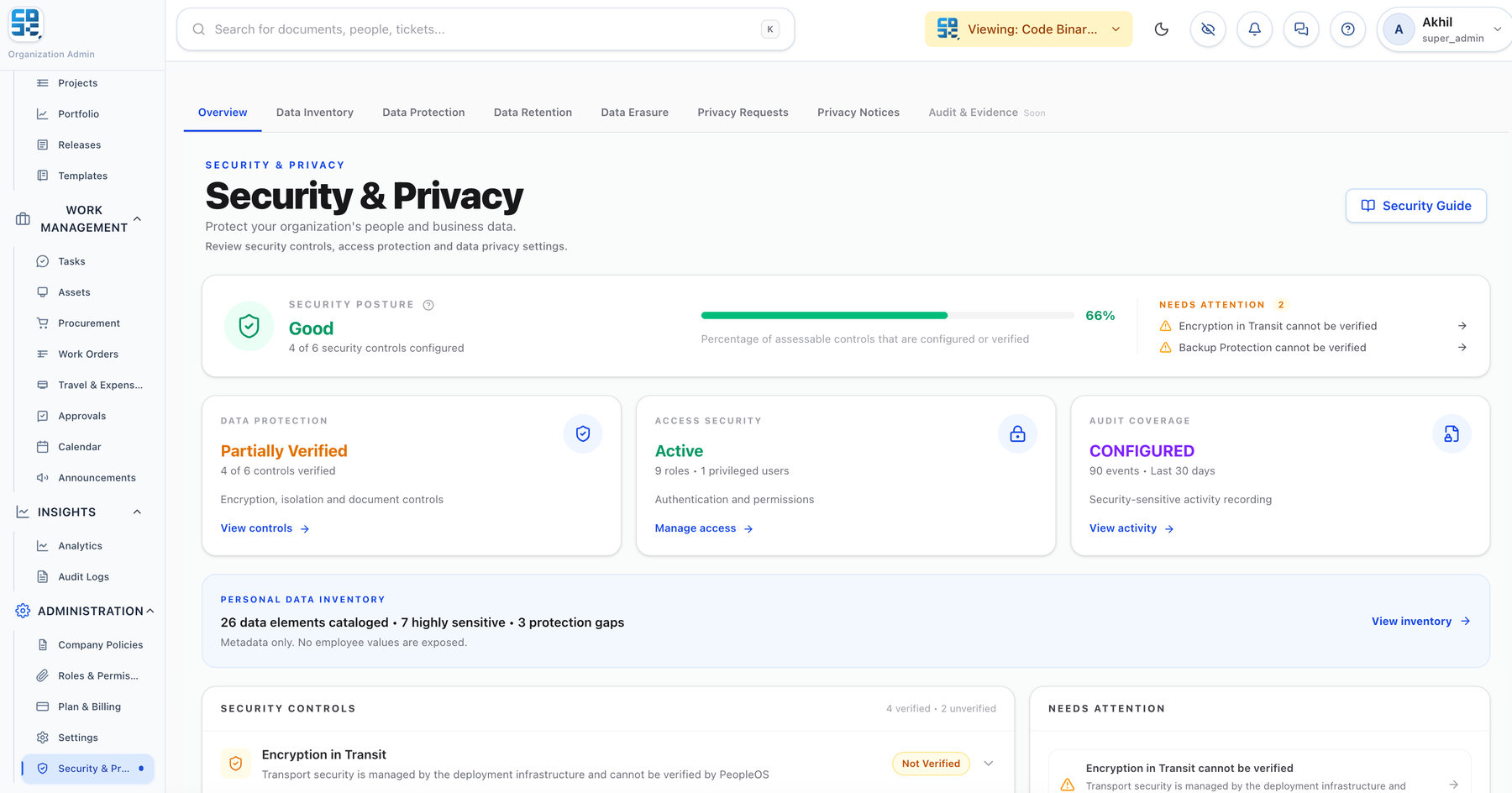1512x793 pixels.
Task: Switch to the Data Inventory tab
Action: 315,113
